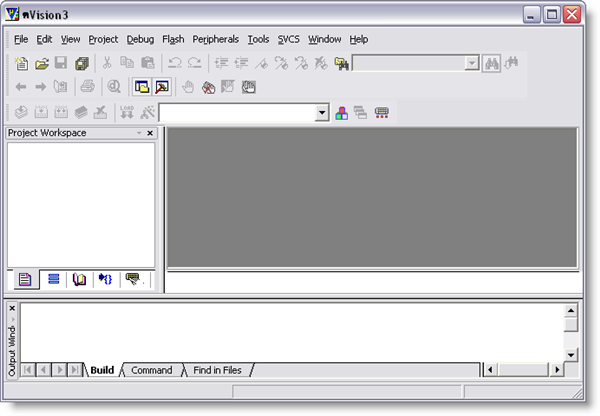Click the Redo arrow icon

[x=195, y=63]
